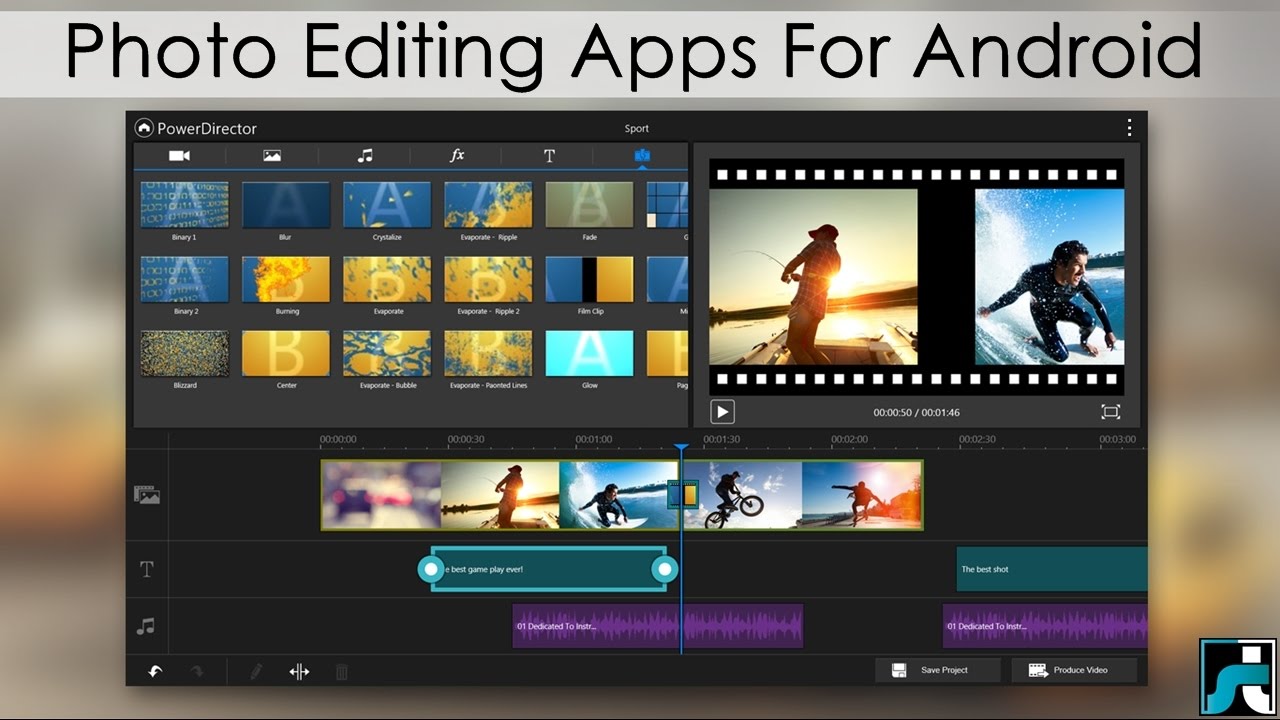Select the skateboarder clip on timeline

(x=862, y=494)
